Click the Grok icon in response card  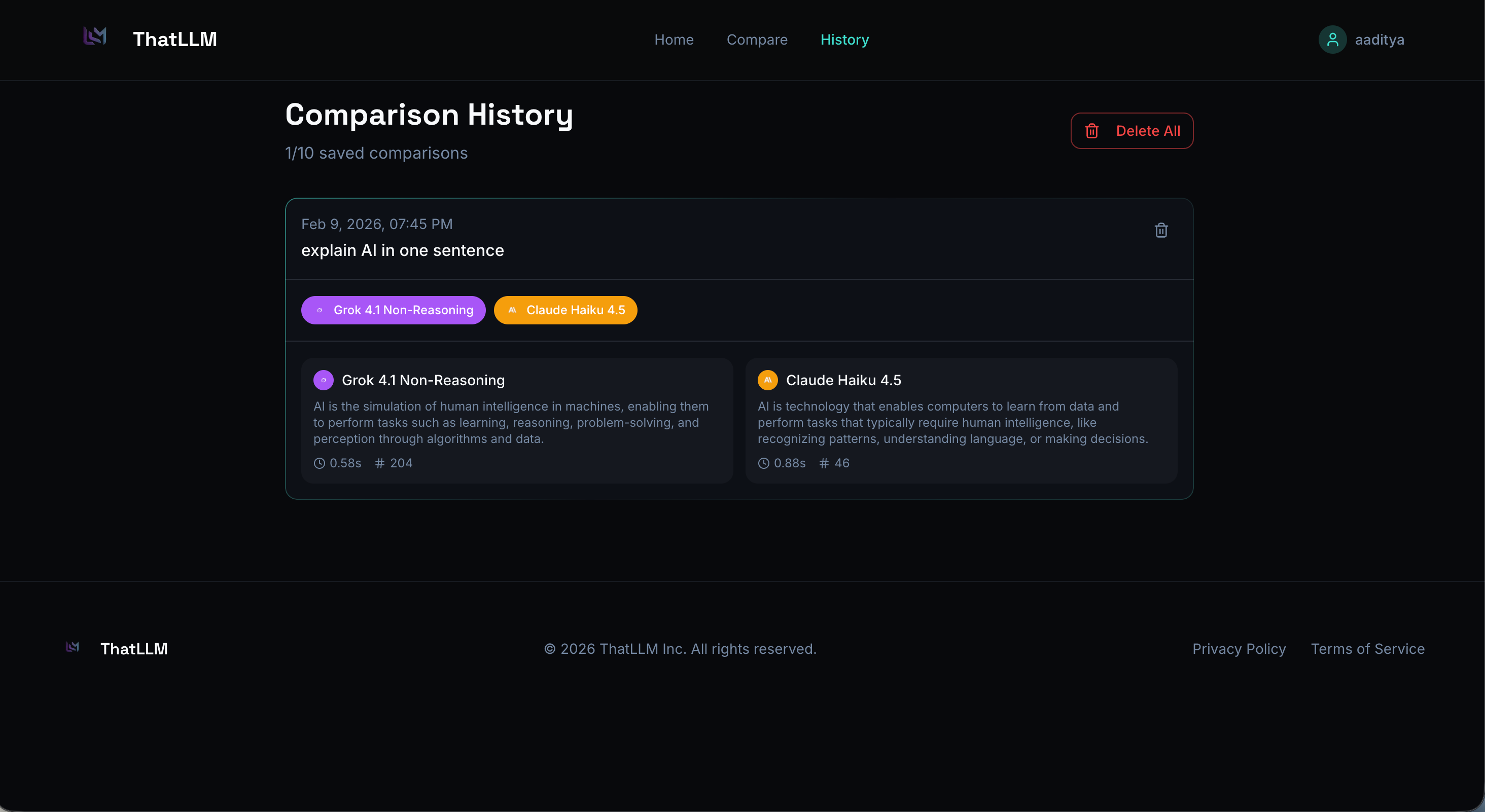[x=324, y=380]
